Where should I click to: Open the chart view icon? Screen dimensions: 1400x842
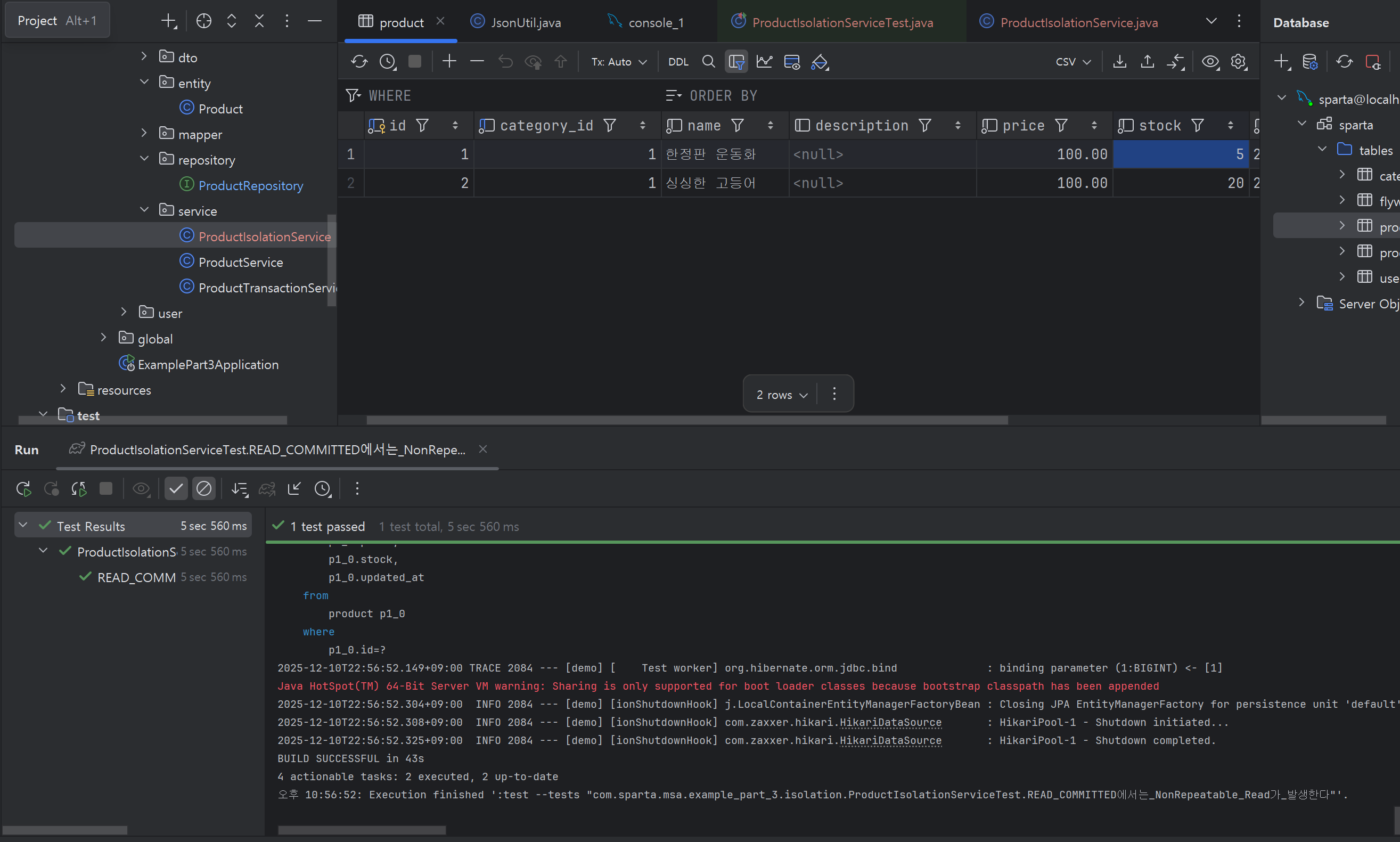(764, 61)
